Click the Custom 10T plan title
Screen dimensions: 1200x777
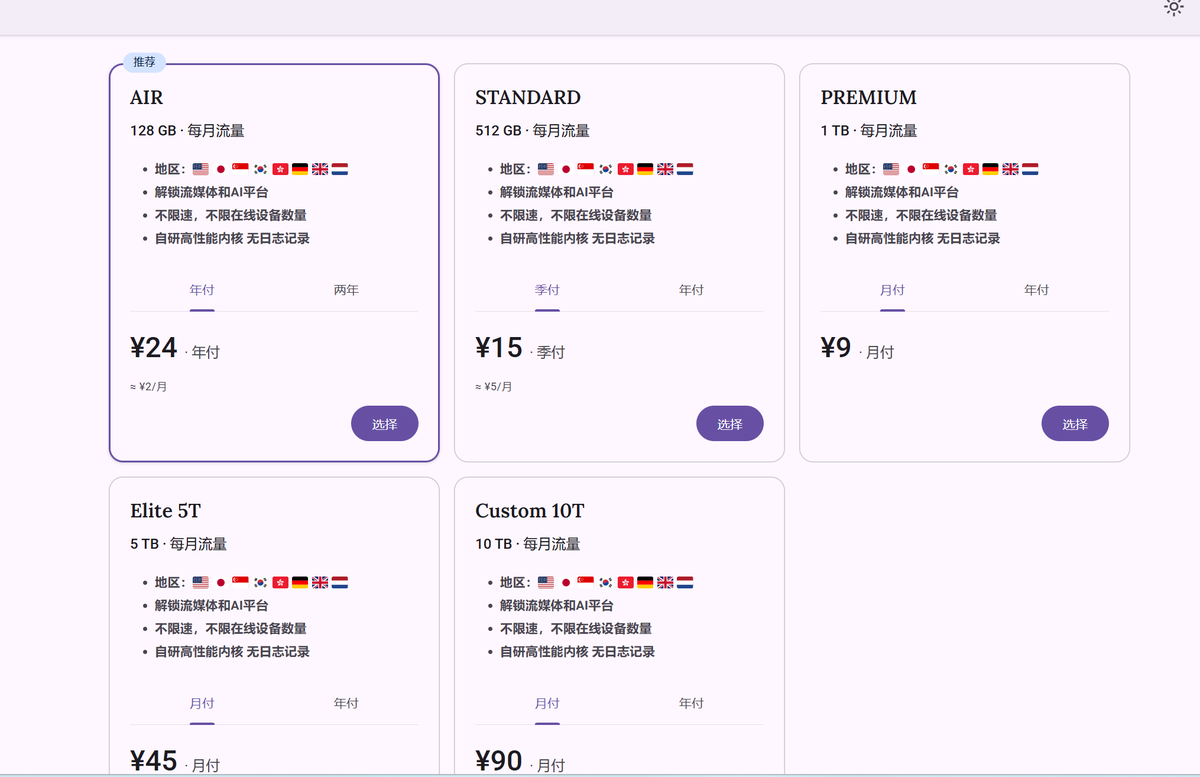coord(530,511)
